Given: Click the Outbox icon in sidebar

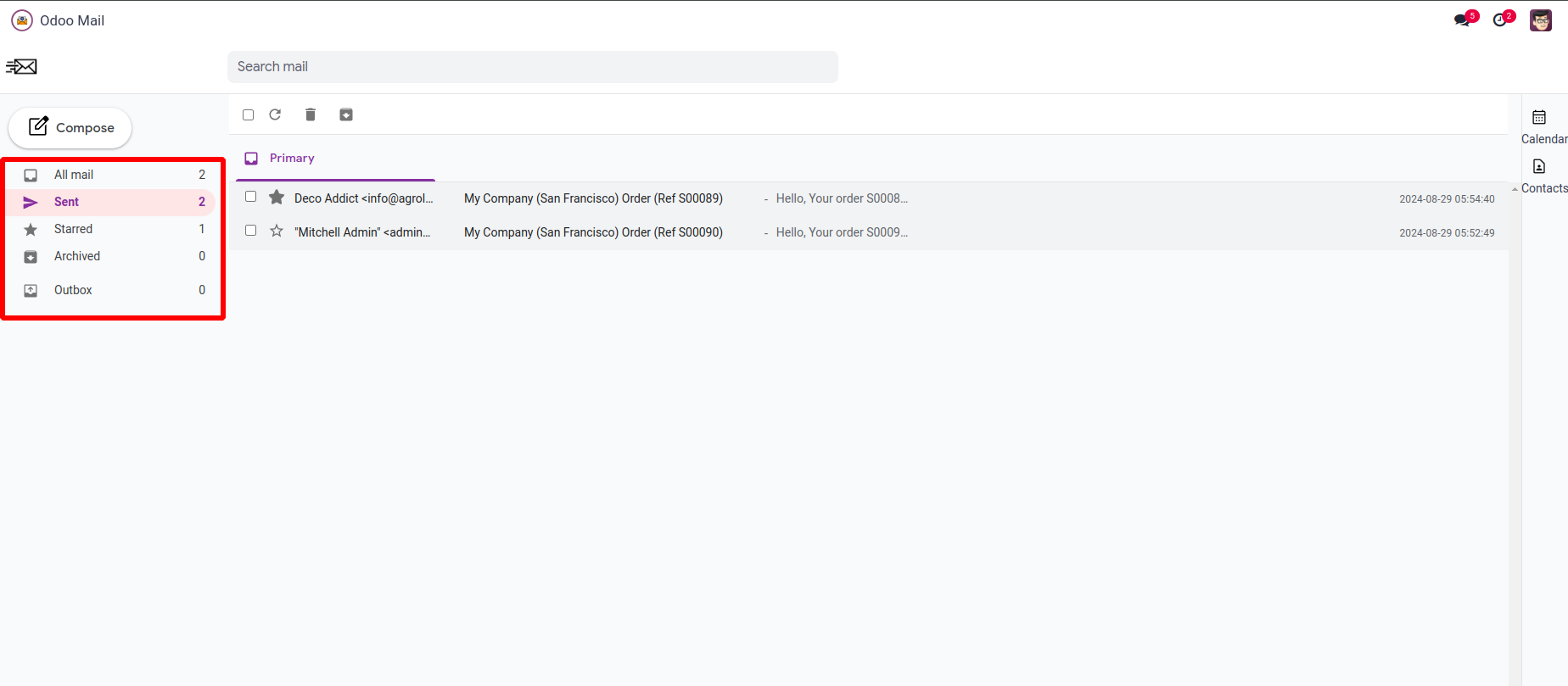Looking at the screenshot, I should (x=31, y=291).
